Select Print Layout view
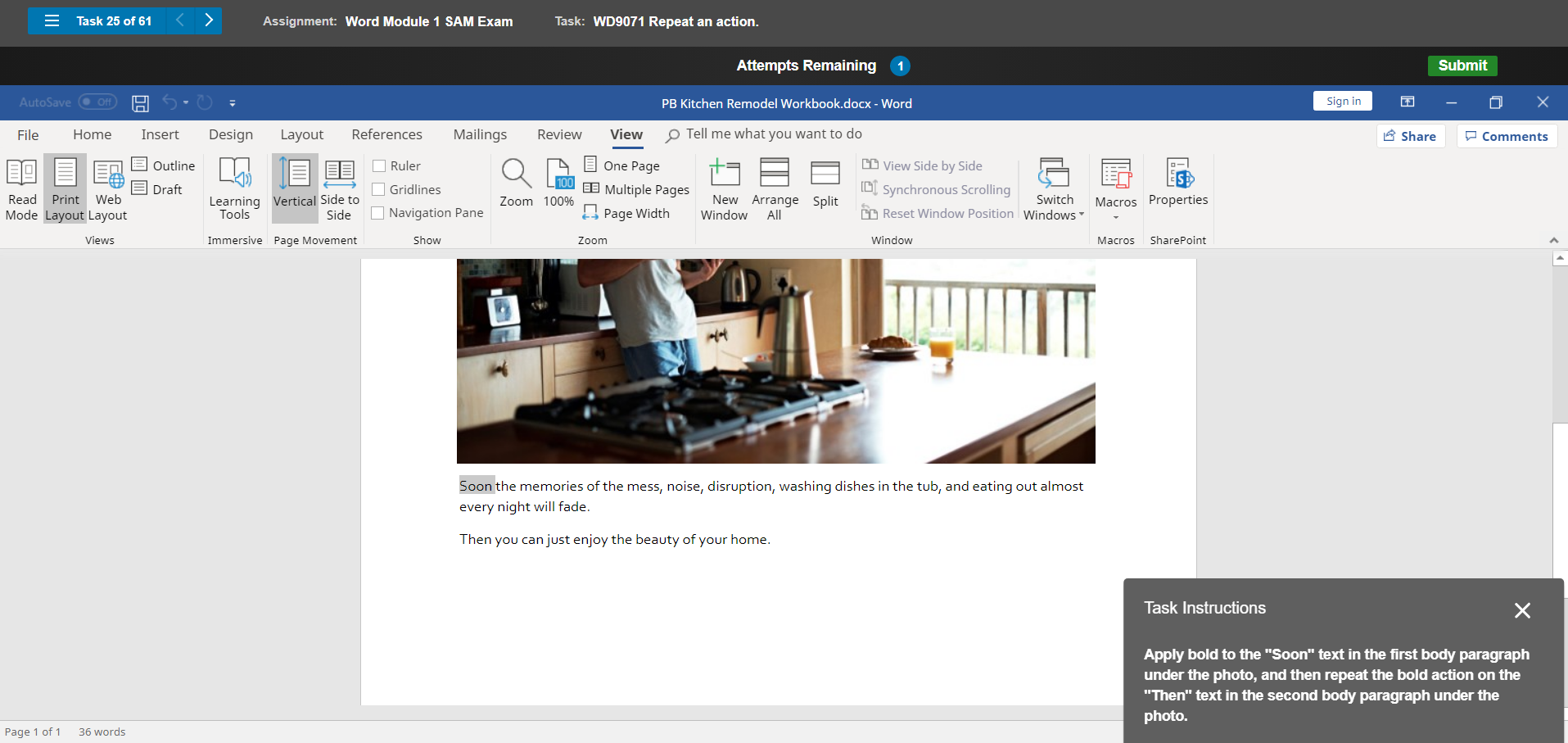Viewport: 1568px width, 743px height. pos(65,189)
